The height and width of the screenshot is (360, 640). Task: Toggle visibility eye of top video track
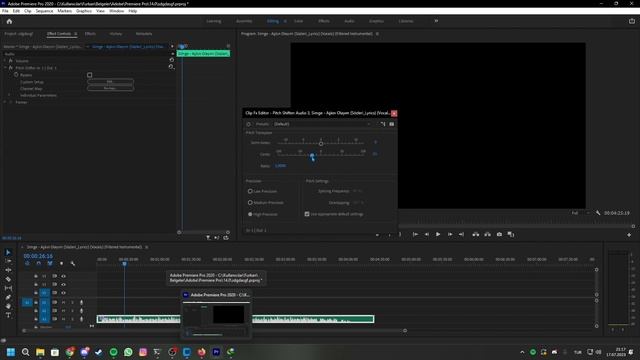point(63,276)
